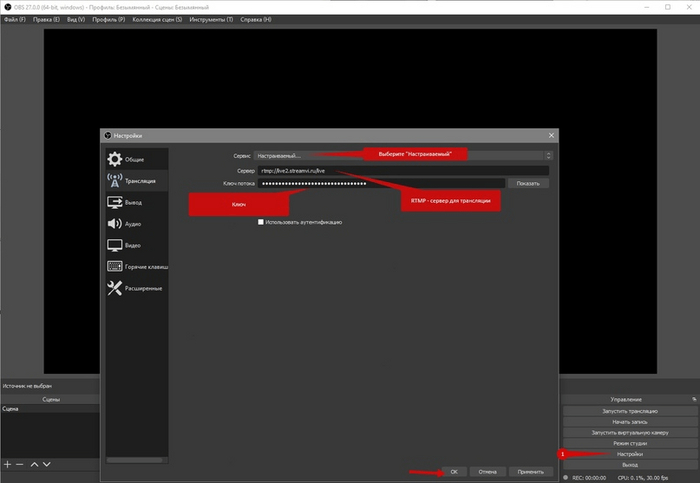Viewport: 700px width, 483px height.
Task: Open the Коллекция сцен menu
Action: 158,19
